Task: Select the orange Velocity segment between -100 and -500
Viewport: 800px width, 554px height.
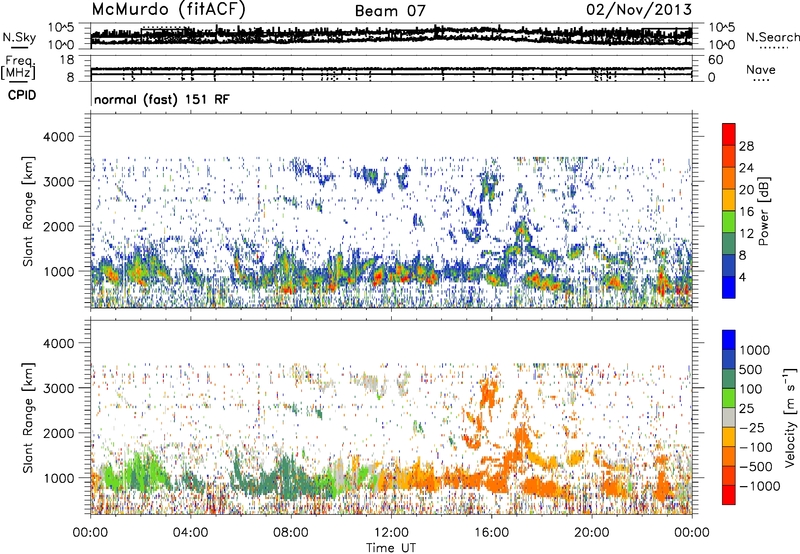Action: click(x=729, y=456)
